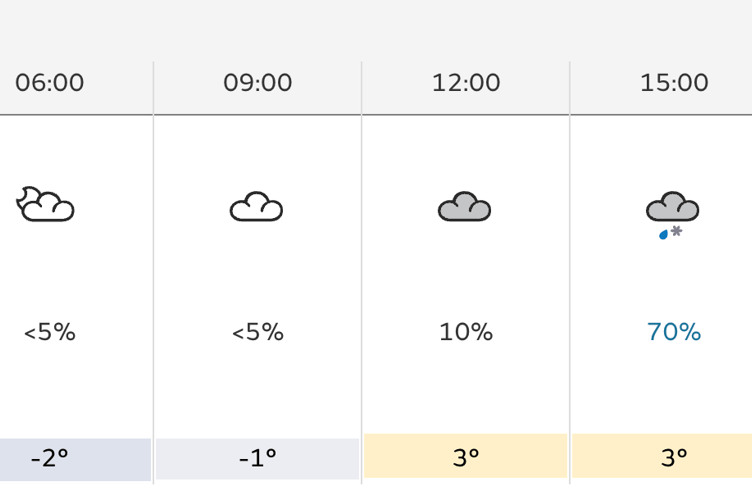752x500 pixels.
Task: Click the -1° temperature cell
Action: (x=258, y=458)
